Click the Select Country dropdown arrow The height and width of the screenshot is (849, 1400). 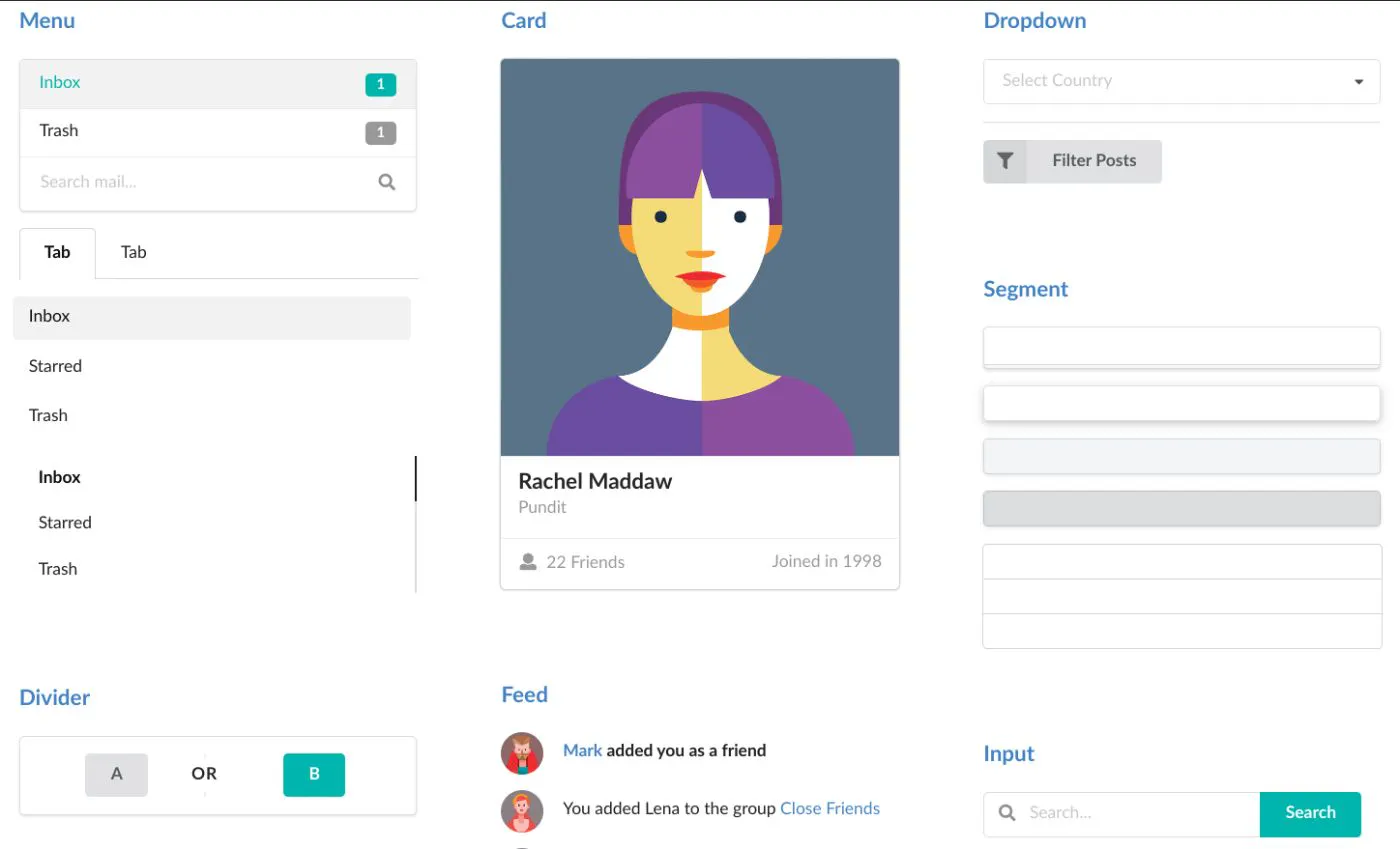click(1359, 82)
